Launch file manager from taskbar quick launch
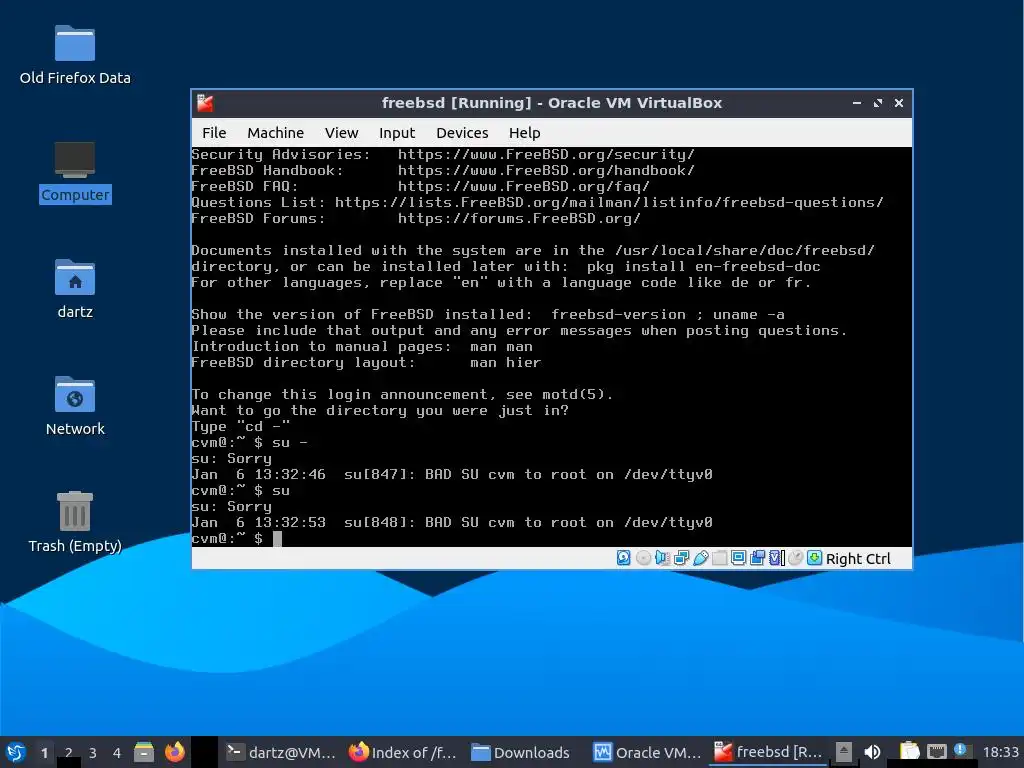The width and height of the screenshot is (1024, 768). [x=144, y=752]
